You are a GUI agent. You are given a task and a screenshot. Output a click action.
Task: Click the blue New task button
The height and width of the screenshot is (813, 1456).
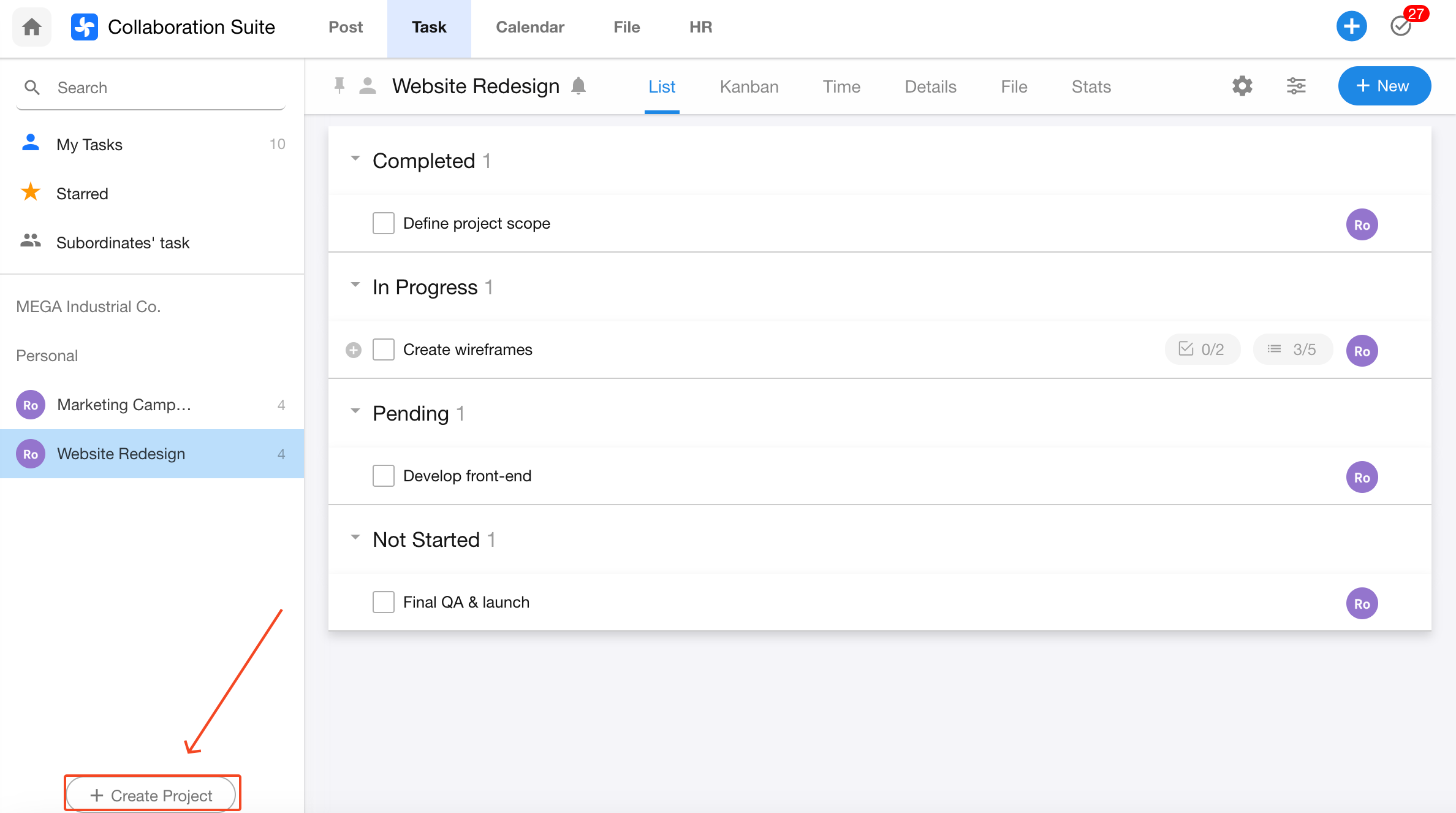[x=1384, y=86]
